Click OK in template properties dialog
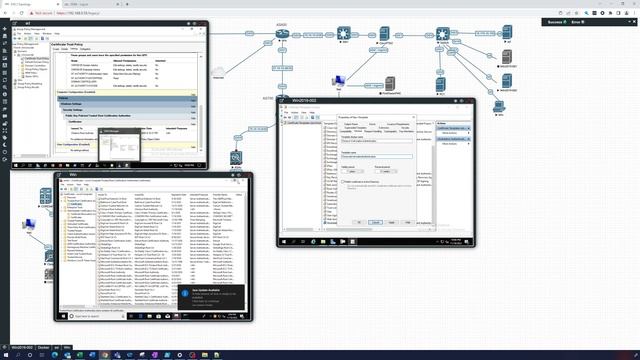Screen dimensions: 640x360 pos(359,222)
